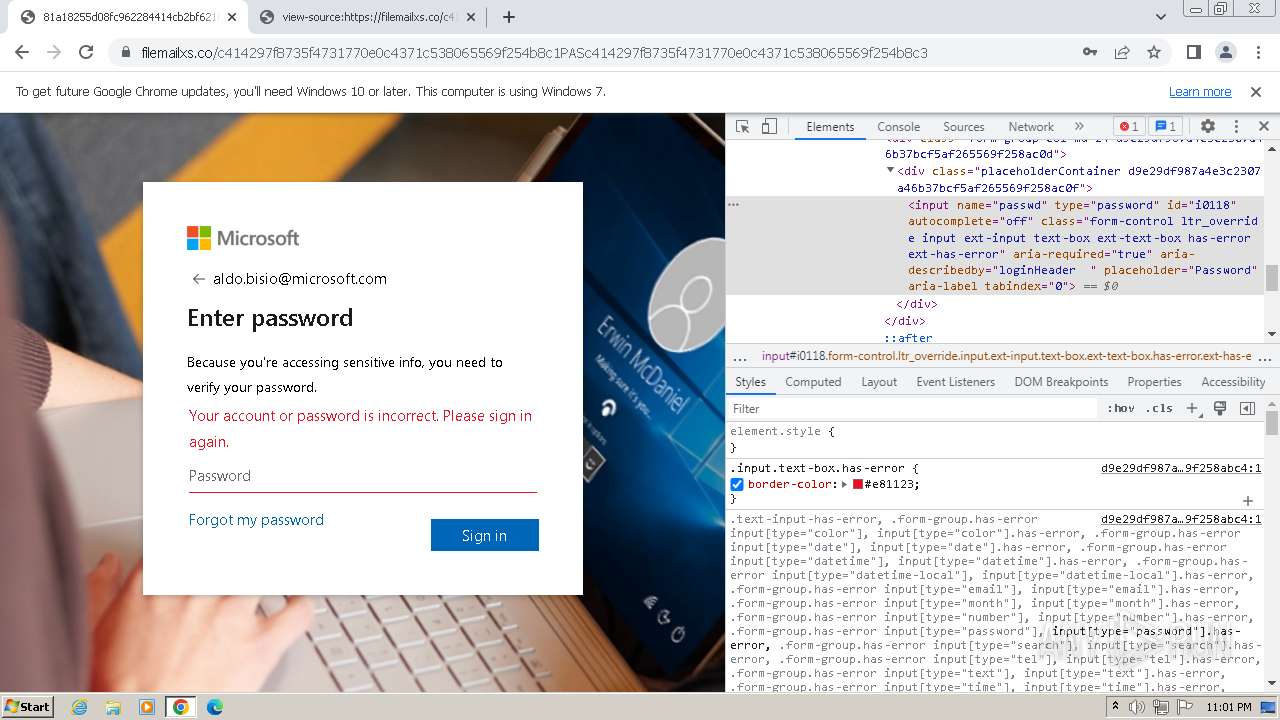Open the Accessibility tab
The width and height of the screenshot is (1280, 720).
(x=1233, y=382)
